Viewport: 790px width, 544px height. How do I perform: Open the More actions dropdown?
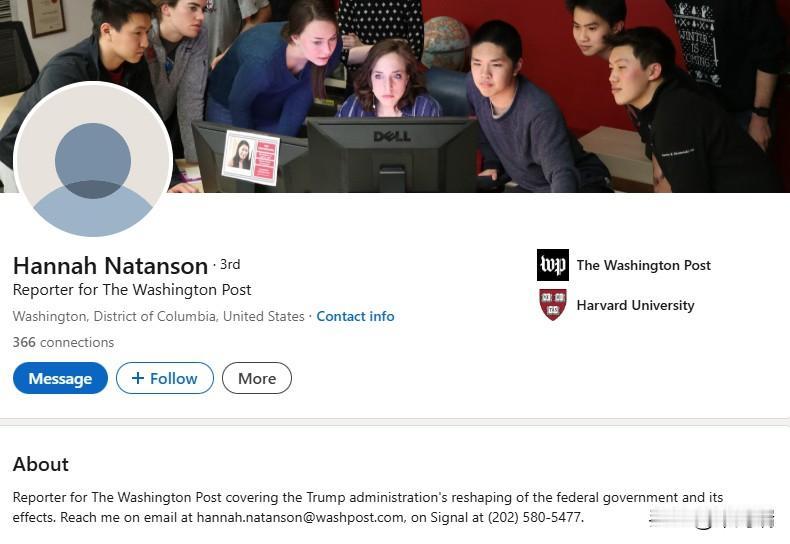[x=257, y=378]
